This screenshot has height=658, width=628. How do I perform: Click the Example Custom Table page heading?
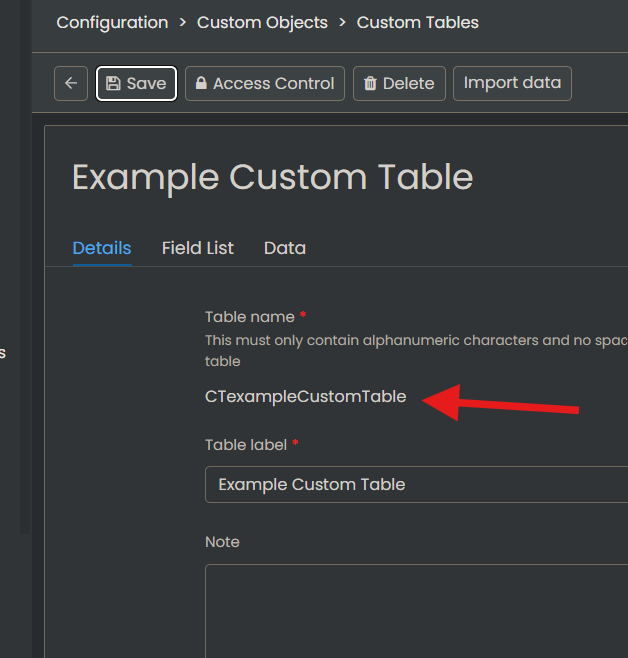273,178
